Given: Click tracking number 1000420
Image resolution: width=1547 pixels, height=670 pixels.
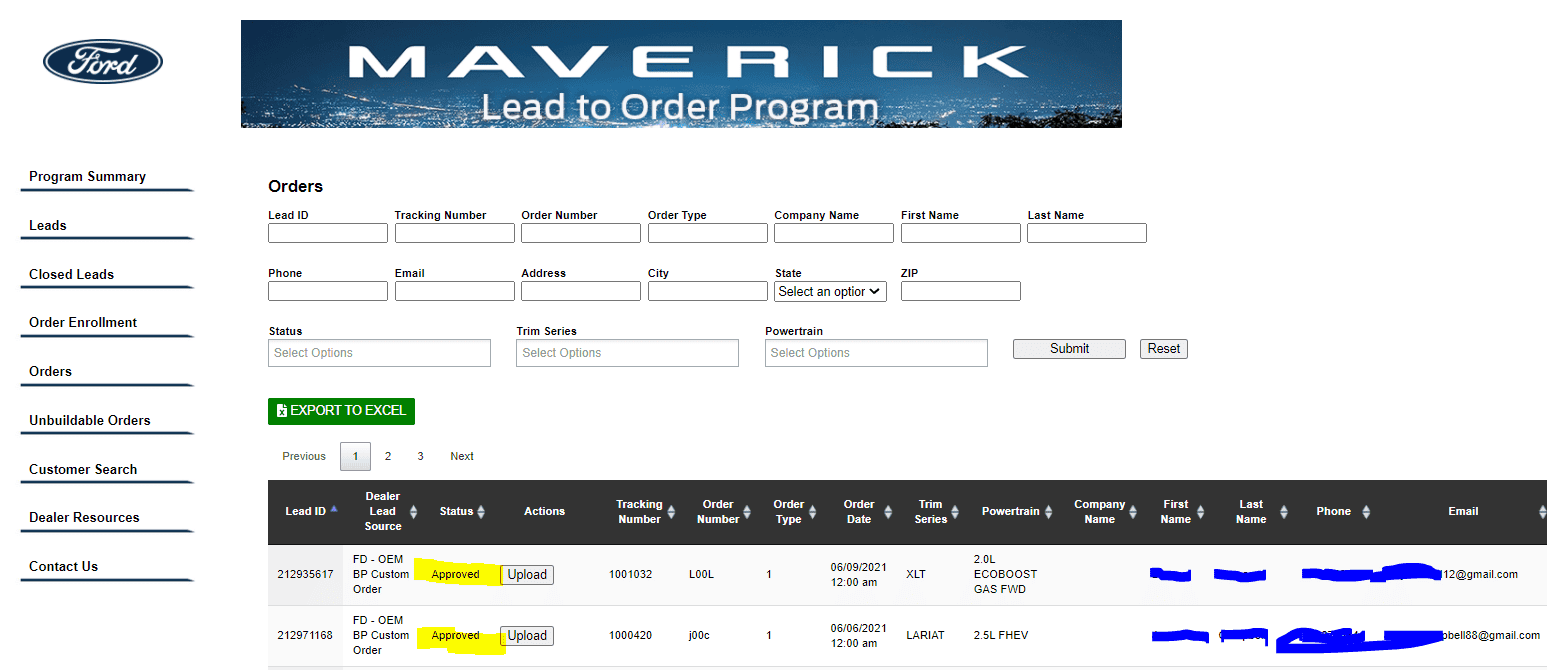Looking at the screenshot, I should tap(630, 636).
